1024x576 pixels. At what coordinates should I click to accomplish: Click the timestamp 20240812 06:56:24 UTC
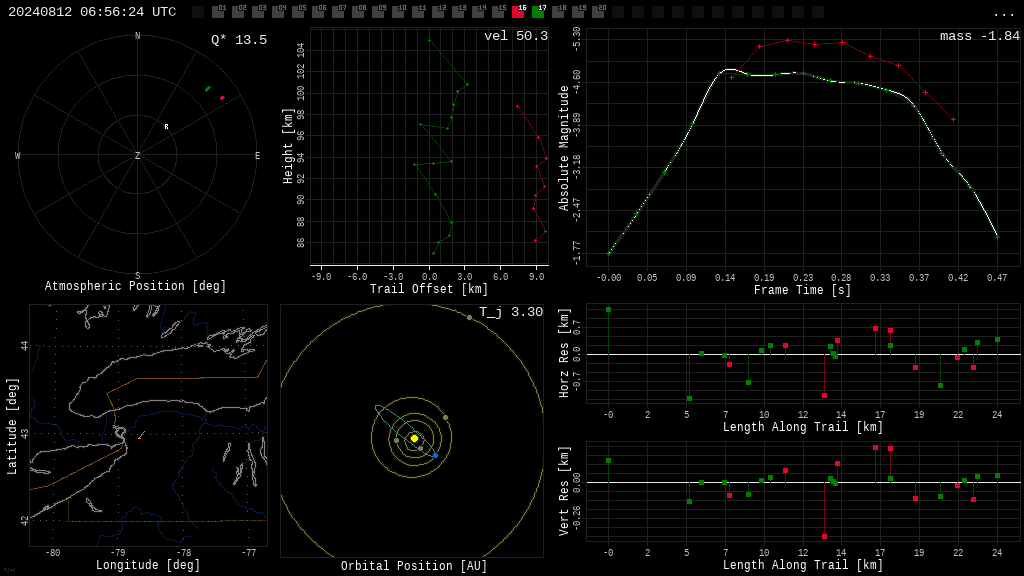point(92,12)
